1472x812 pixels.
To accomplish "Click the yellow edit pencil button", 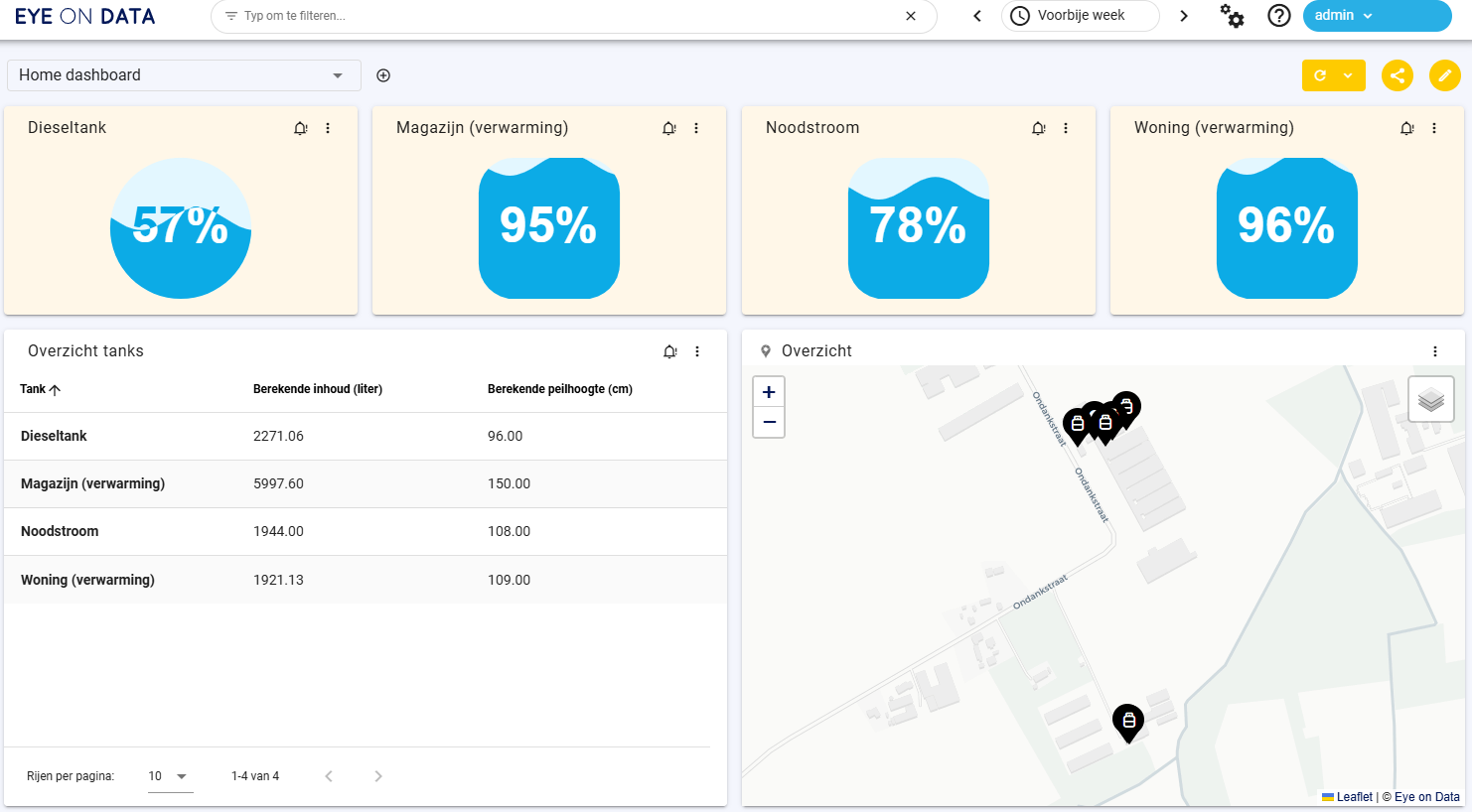I will (x=1444, y=75).
